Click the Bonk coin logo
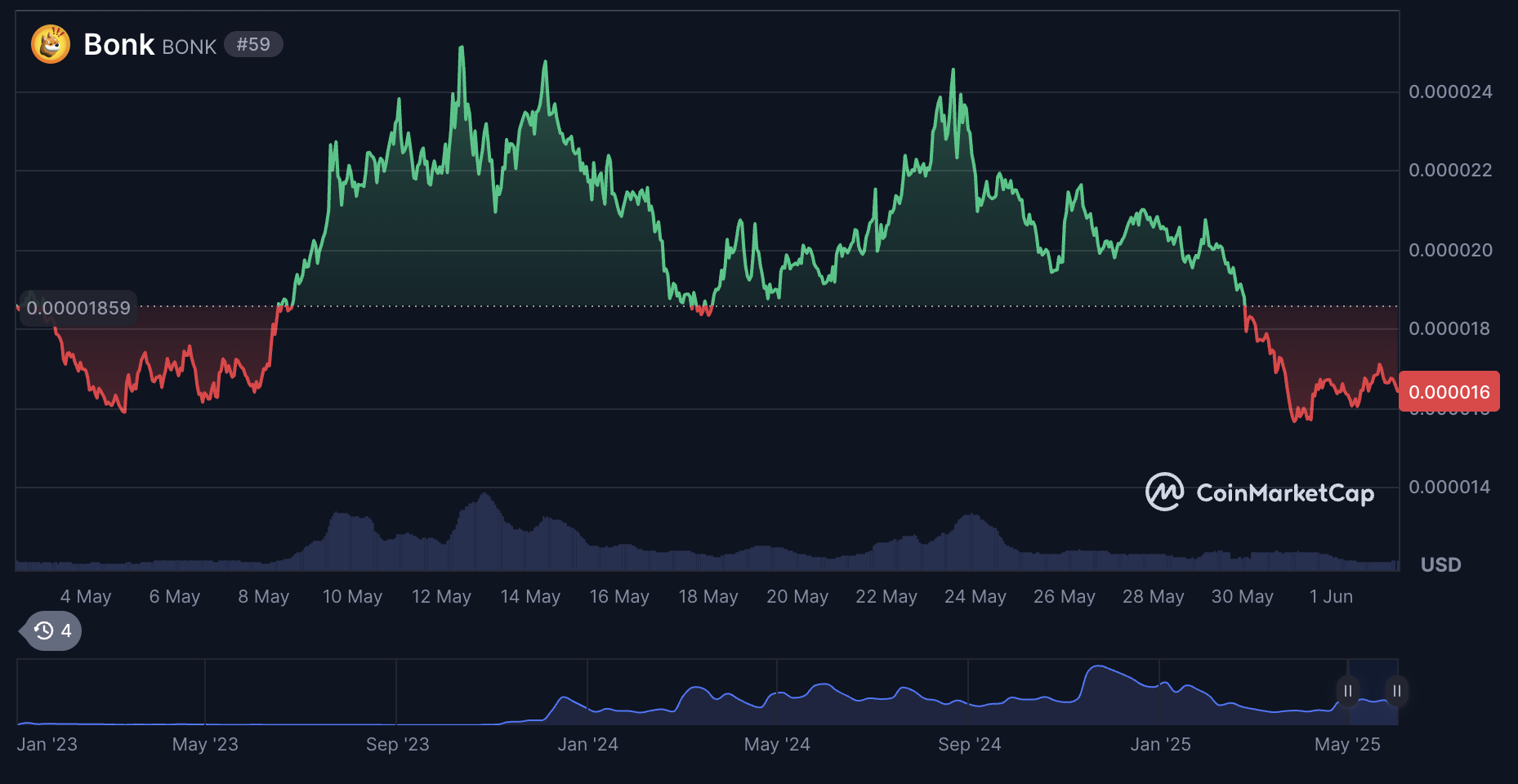 (x=49, y=44)
